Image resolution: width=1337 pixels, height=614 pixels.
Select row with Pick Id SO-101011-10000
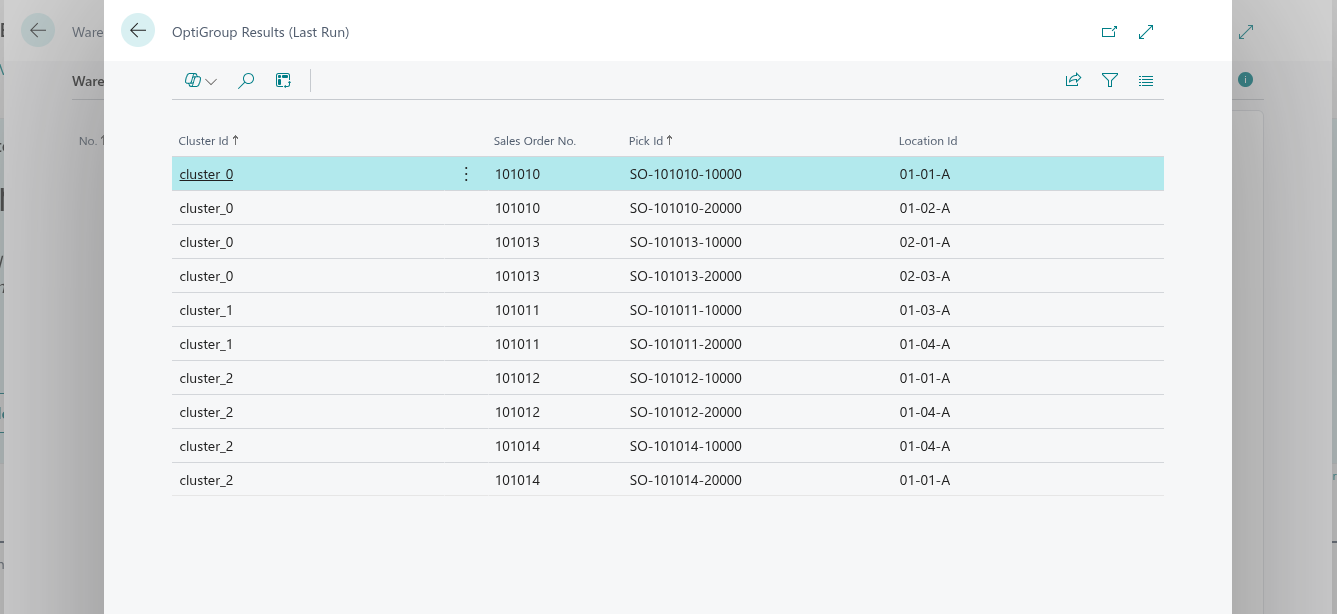[x=685, y=310]
